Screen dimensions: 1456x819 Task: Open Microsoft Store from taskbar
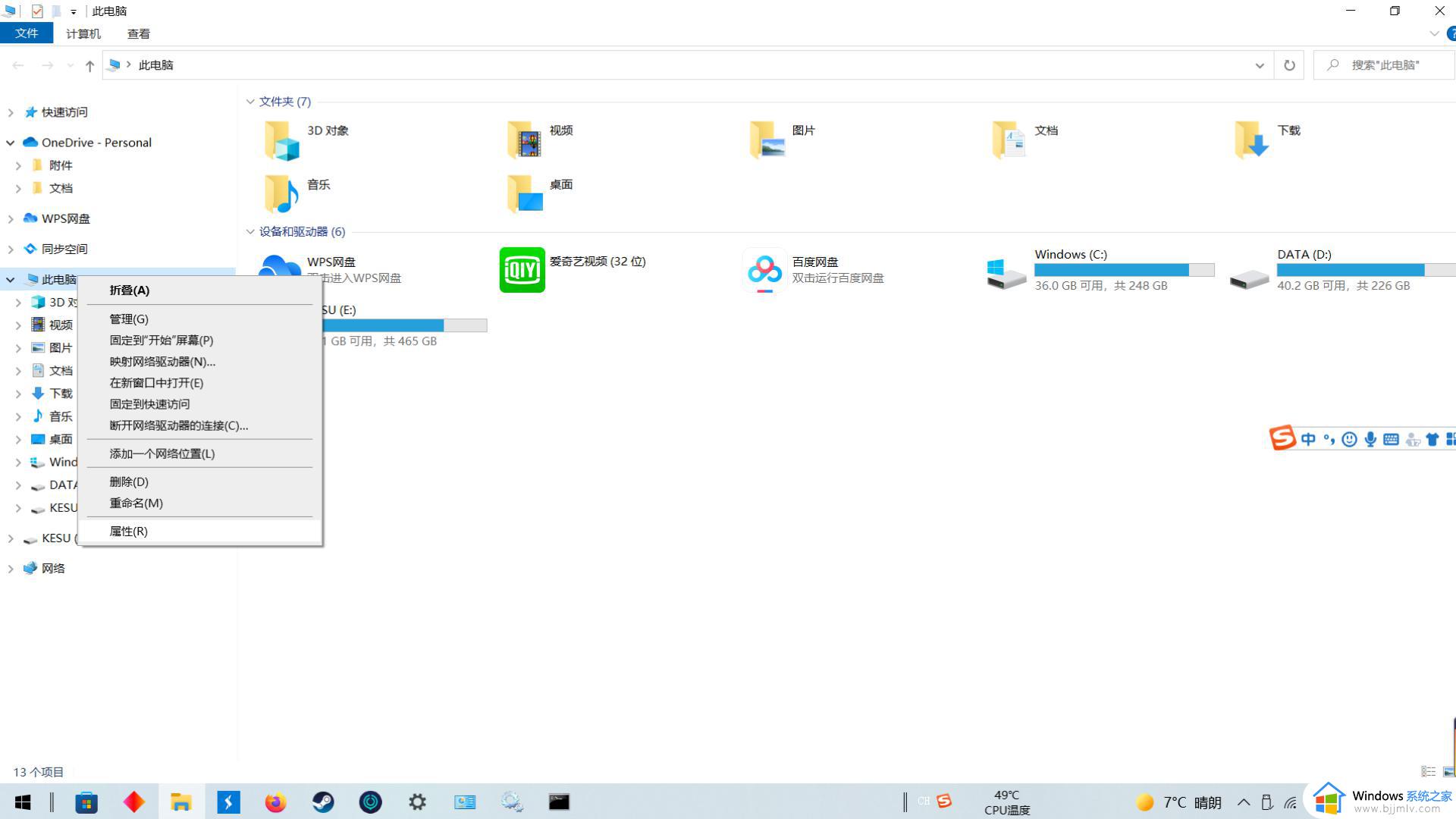coord(86,802)
